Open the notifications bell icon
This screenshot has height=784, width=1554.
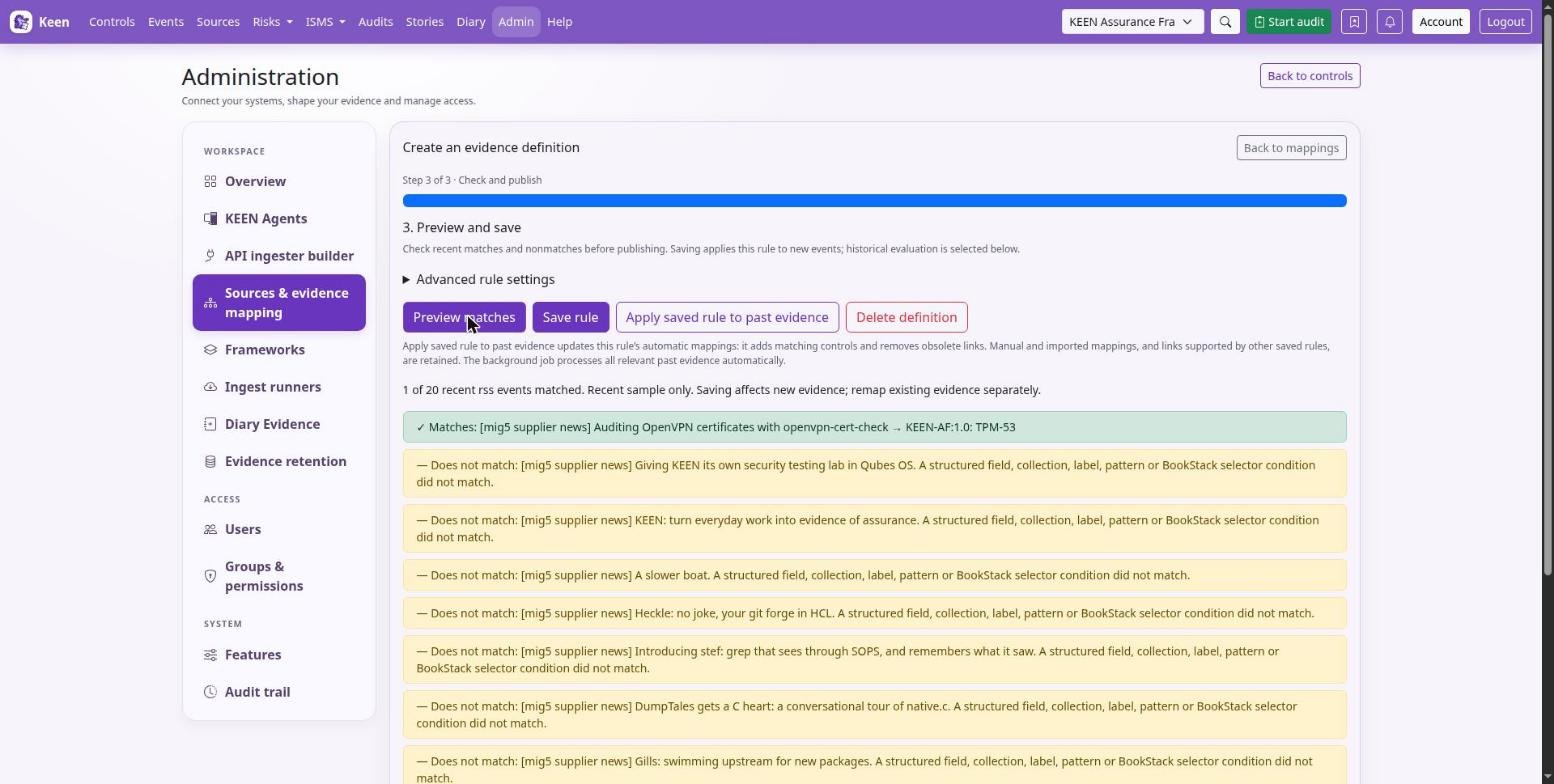[1389, 22]
